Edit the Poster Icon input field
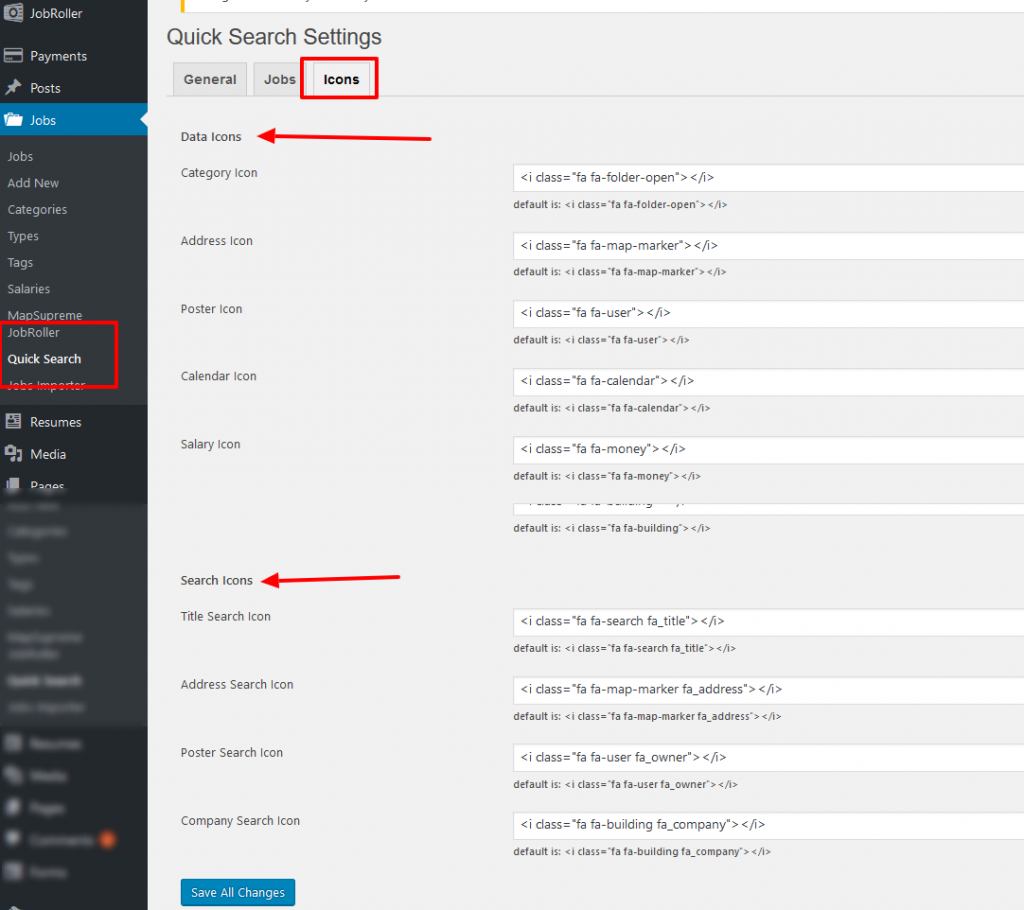Image resolution: width=1024 pixels, height=910 pixels. pos(768,313)
